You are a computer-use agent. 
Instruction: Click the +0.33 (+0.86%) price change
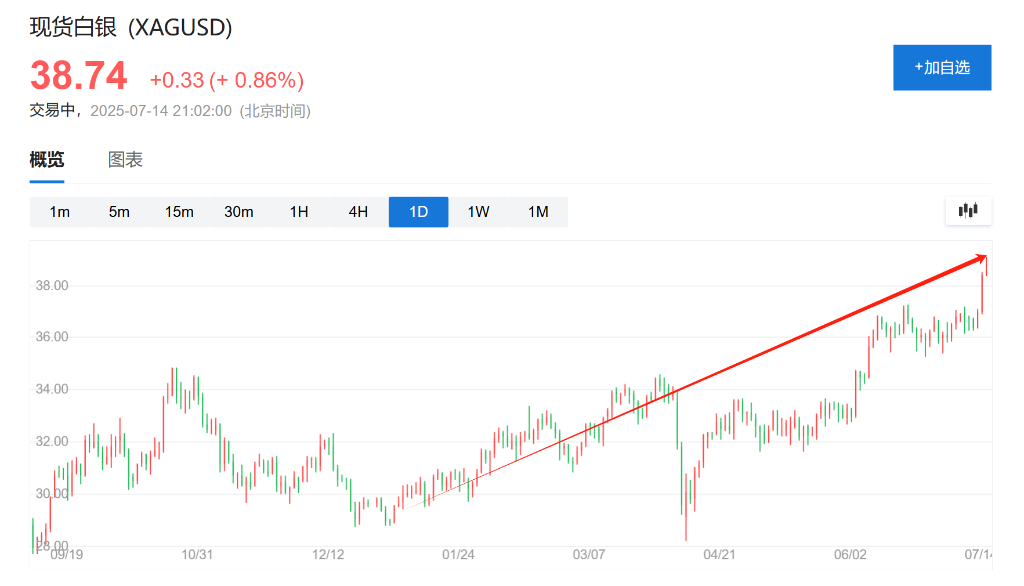[227, 80]
